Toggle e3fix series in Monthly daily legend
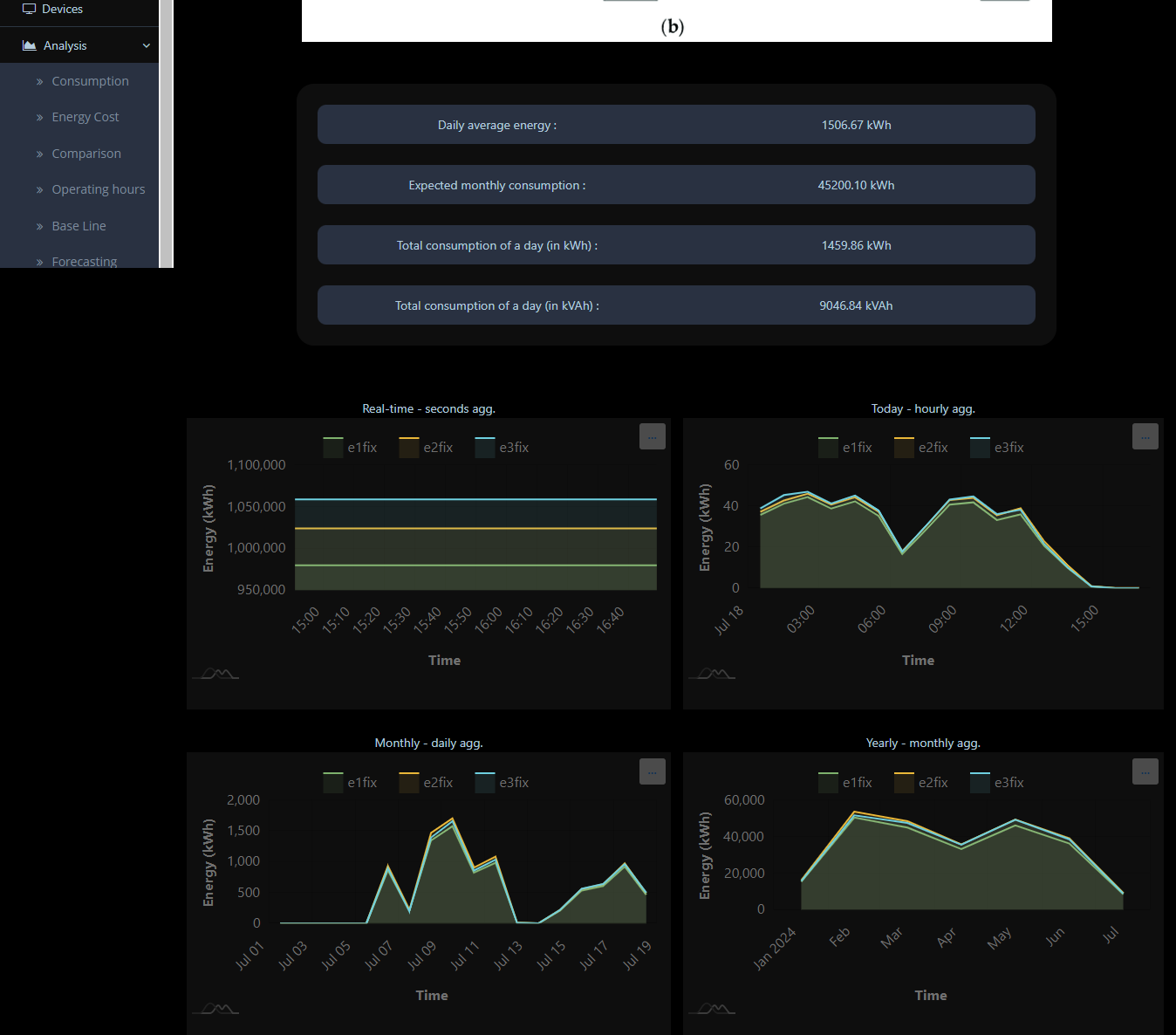1176x1035 pixels. click(x=502, y=783)
